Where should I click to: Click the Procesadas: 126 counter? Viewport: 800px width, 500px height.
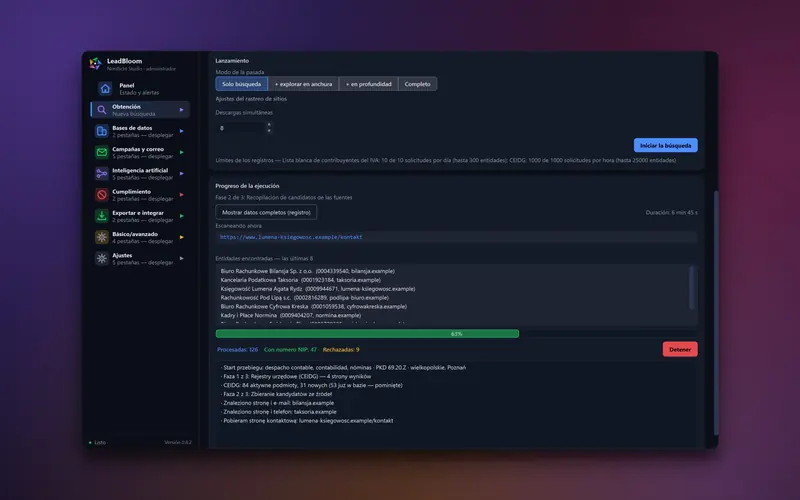(237, 350)
